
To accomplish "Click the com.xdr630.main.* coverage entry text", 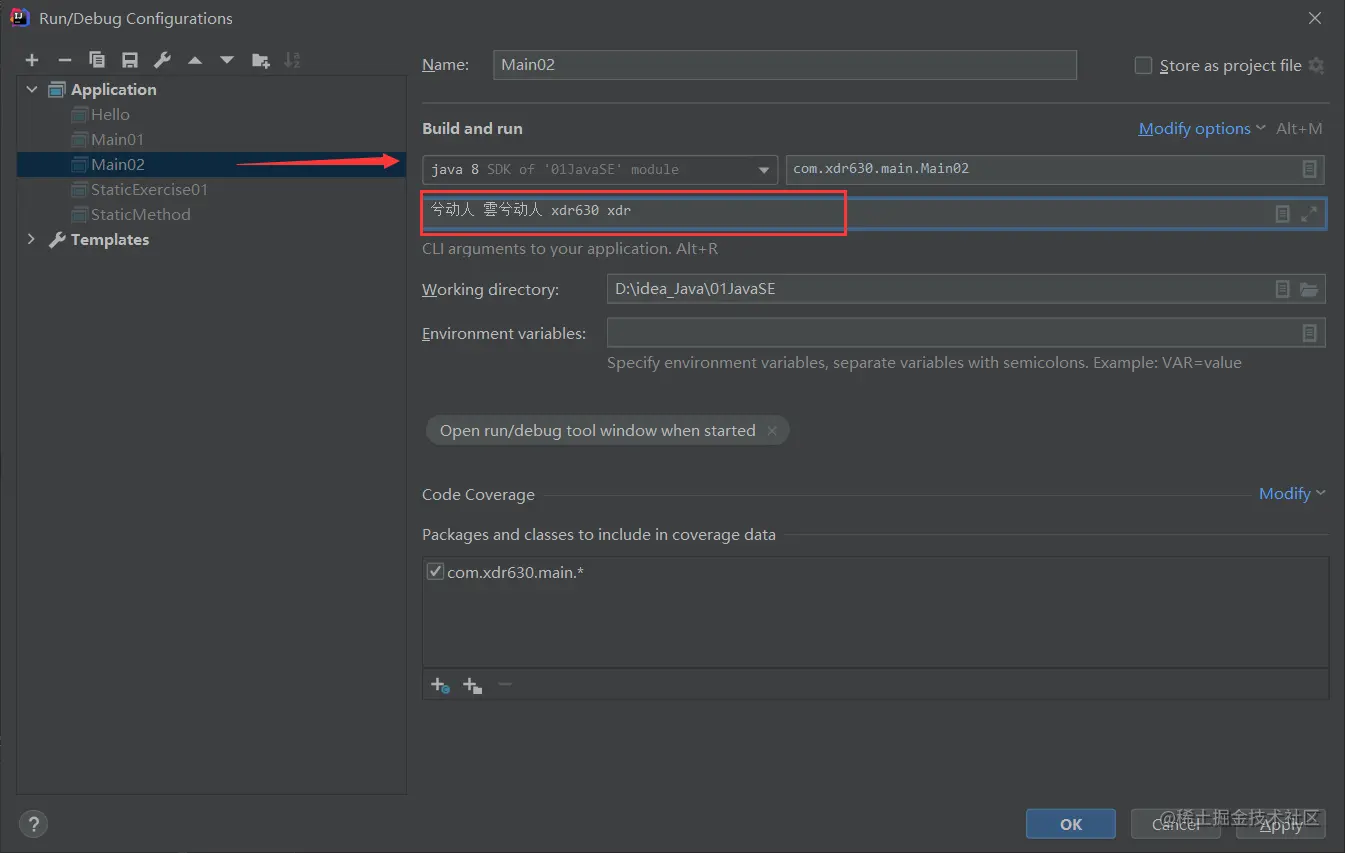I will tap(513, 572).
